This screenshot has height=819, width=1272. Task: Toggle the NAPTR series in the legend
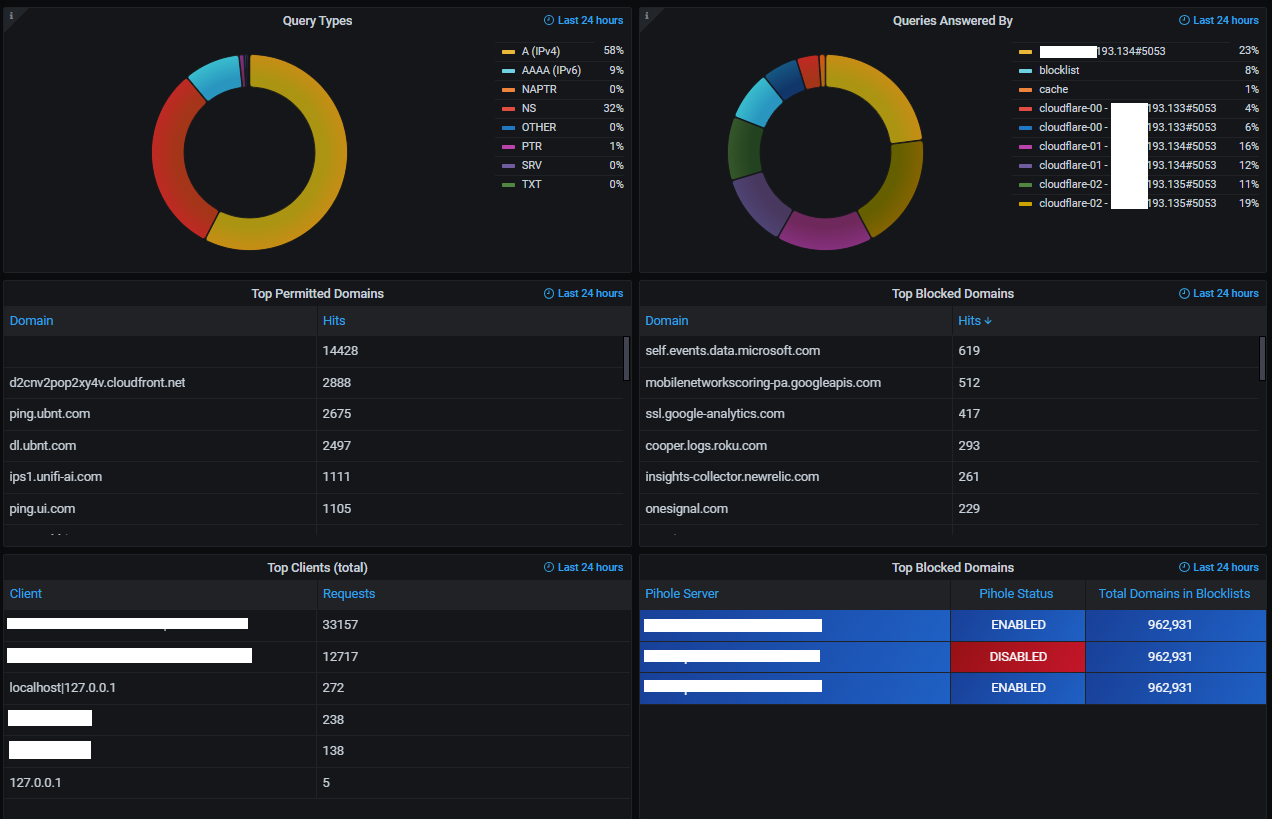click(x=539, y=89)
